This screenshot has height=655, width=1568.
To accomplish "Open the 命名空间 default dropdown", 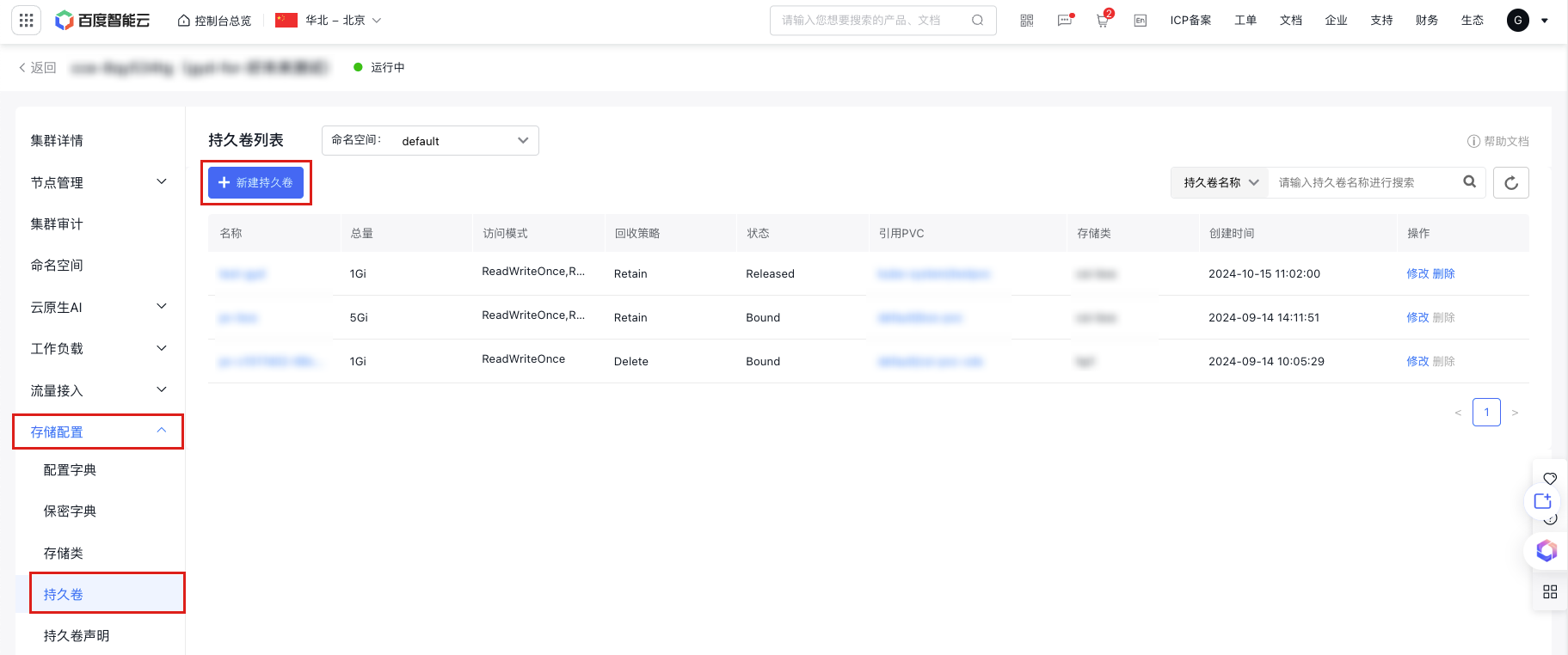I will pyautogui.click(x=430, y=140).
